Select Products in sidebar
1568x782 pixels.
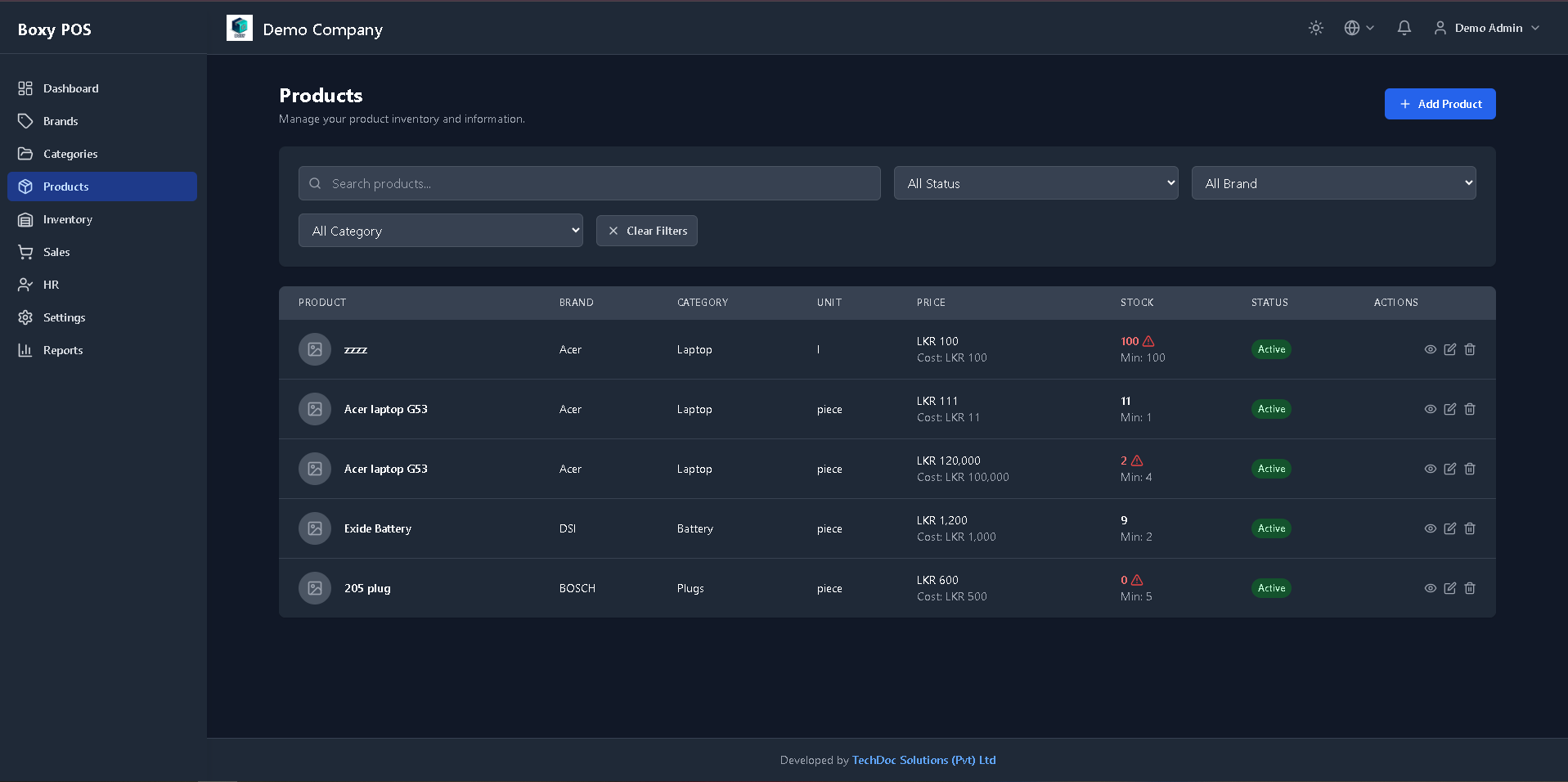click(102, 187)
